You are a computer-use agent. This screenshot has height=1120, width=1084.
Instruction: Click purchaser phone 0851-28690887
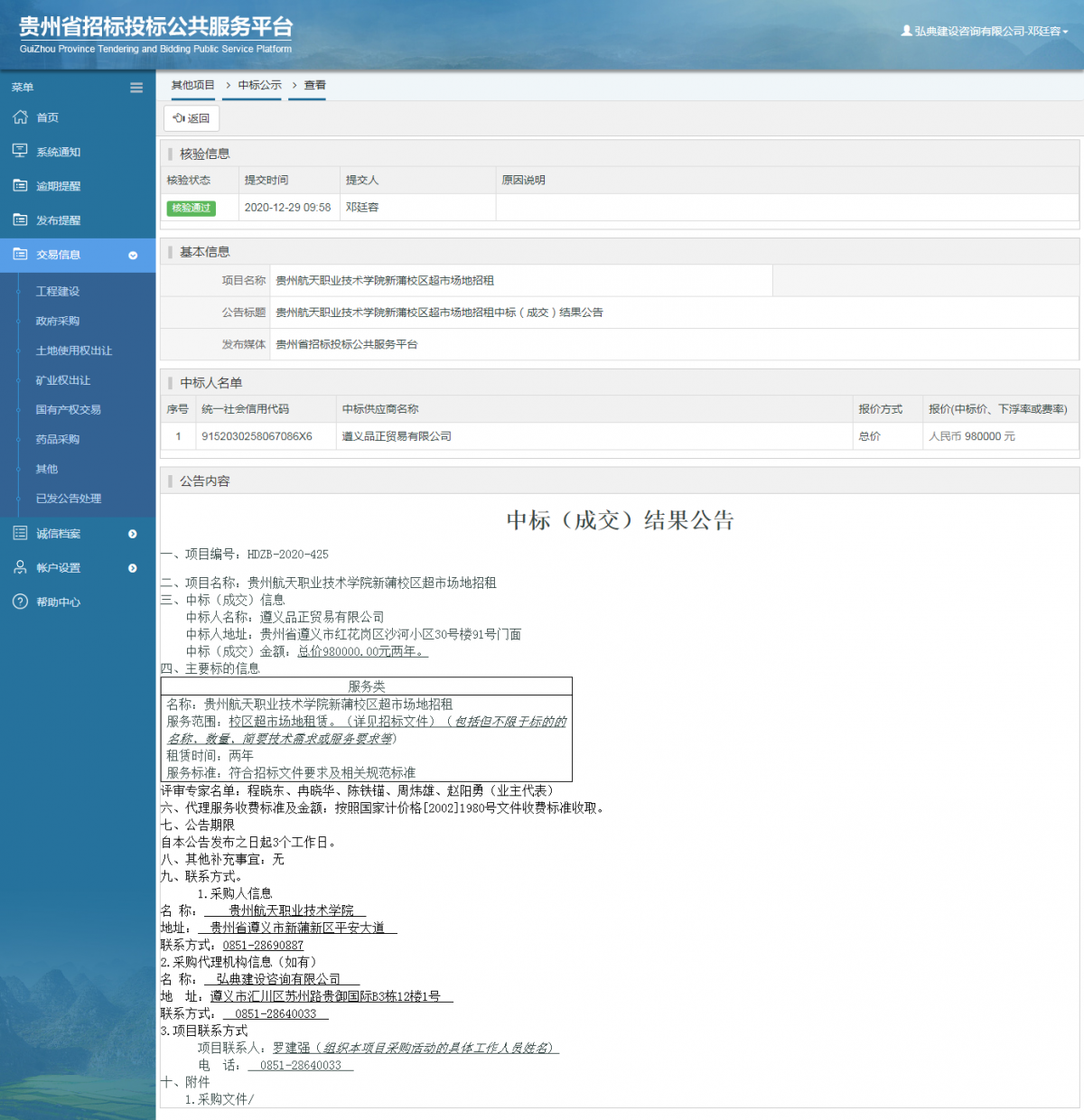pos(263,945)
